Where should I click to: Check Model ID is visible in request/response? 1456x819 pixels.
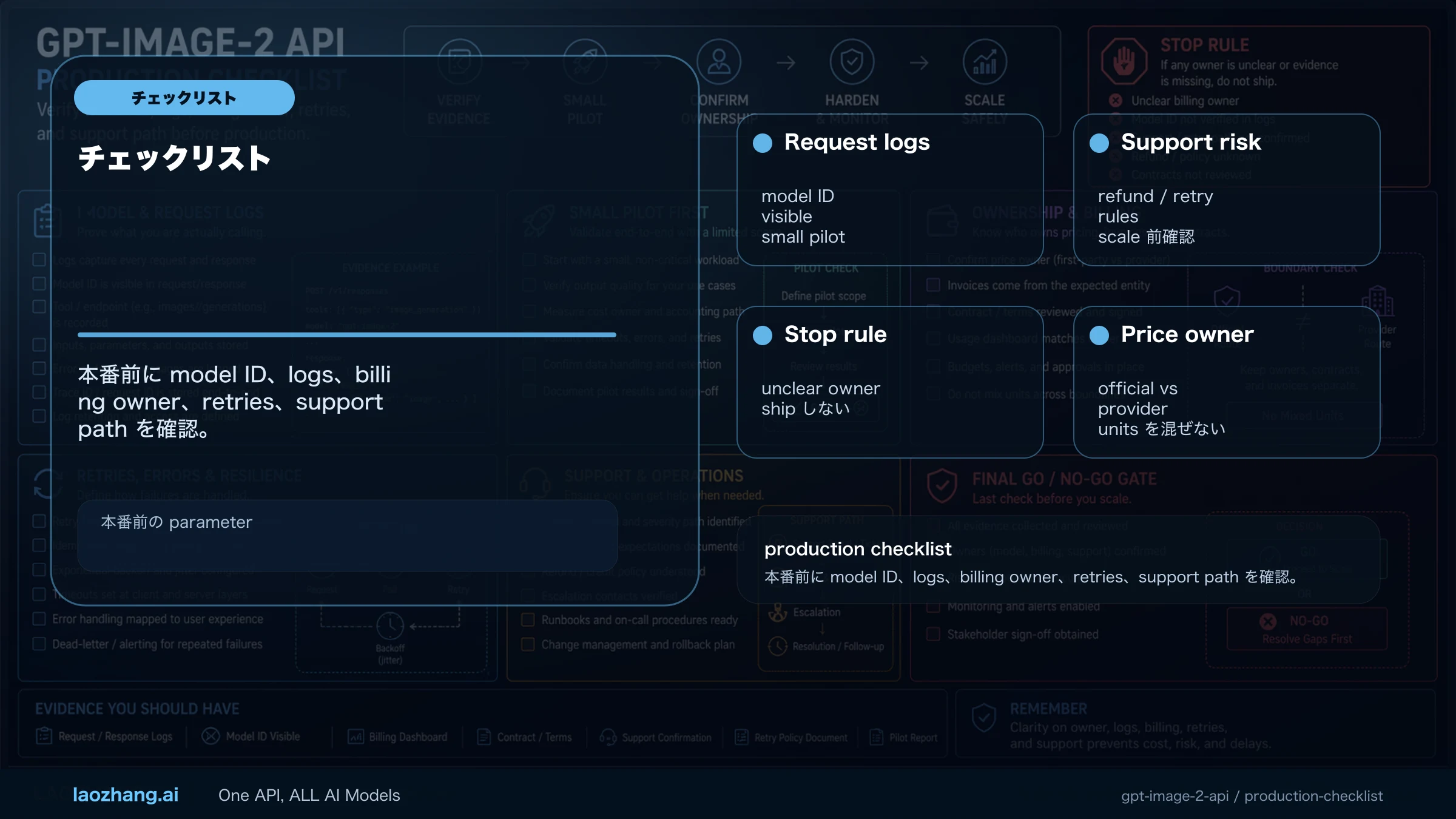point(39,284)
